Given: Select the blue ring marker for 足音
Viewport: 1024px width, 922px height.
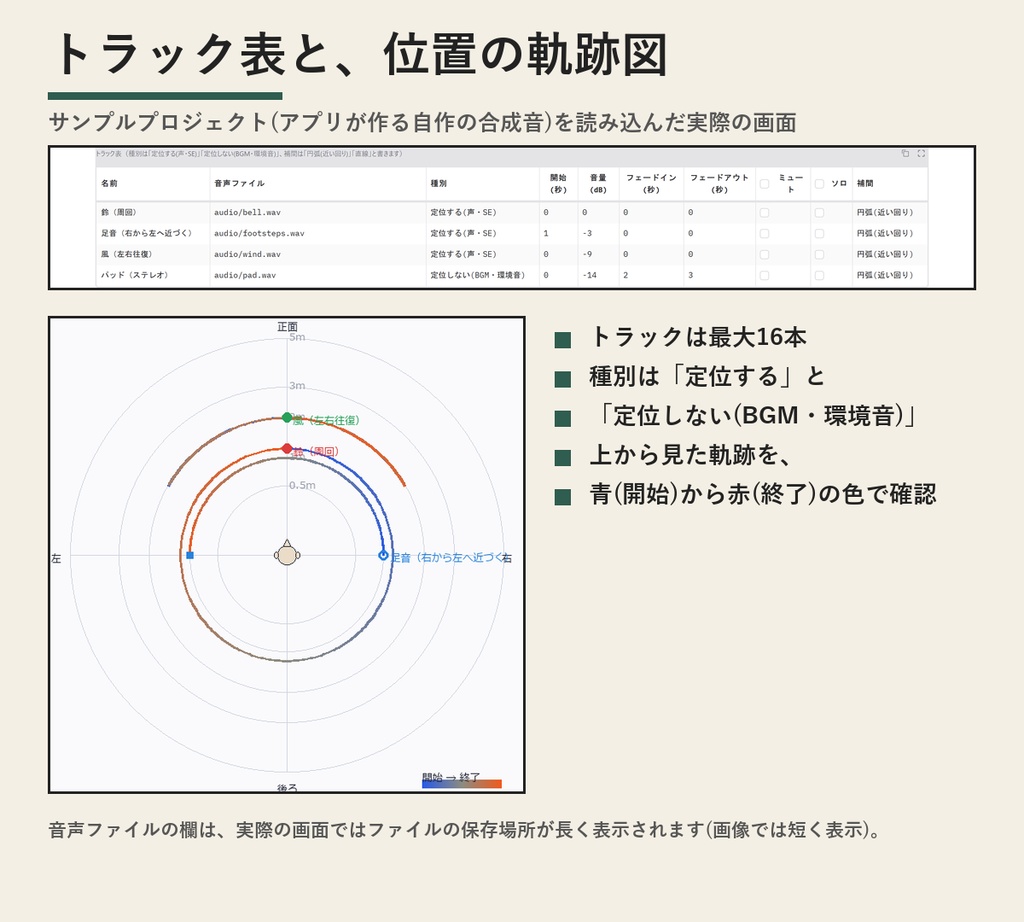Looking at the screenshot, I should click(383, 555).
